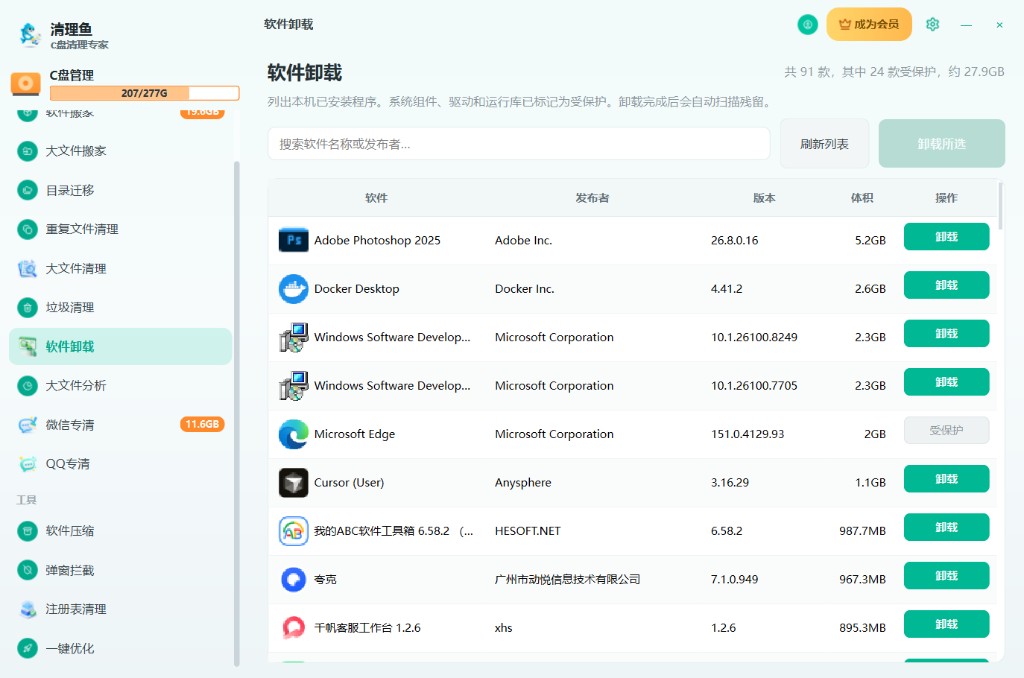Select 大文件搬家 in sidebar
The image size is (1024, 678).
[x=121, y=151]
